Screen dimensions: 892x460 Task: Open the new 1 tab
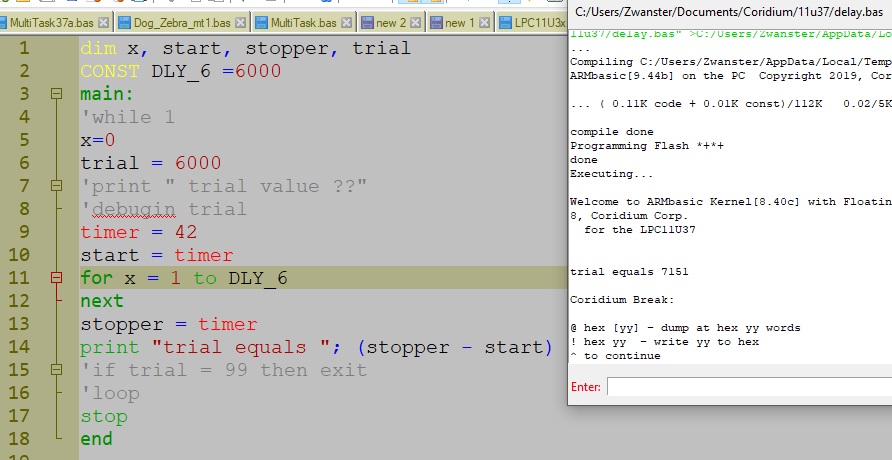tap(459, 23)
